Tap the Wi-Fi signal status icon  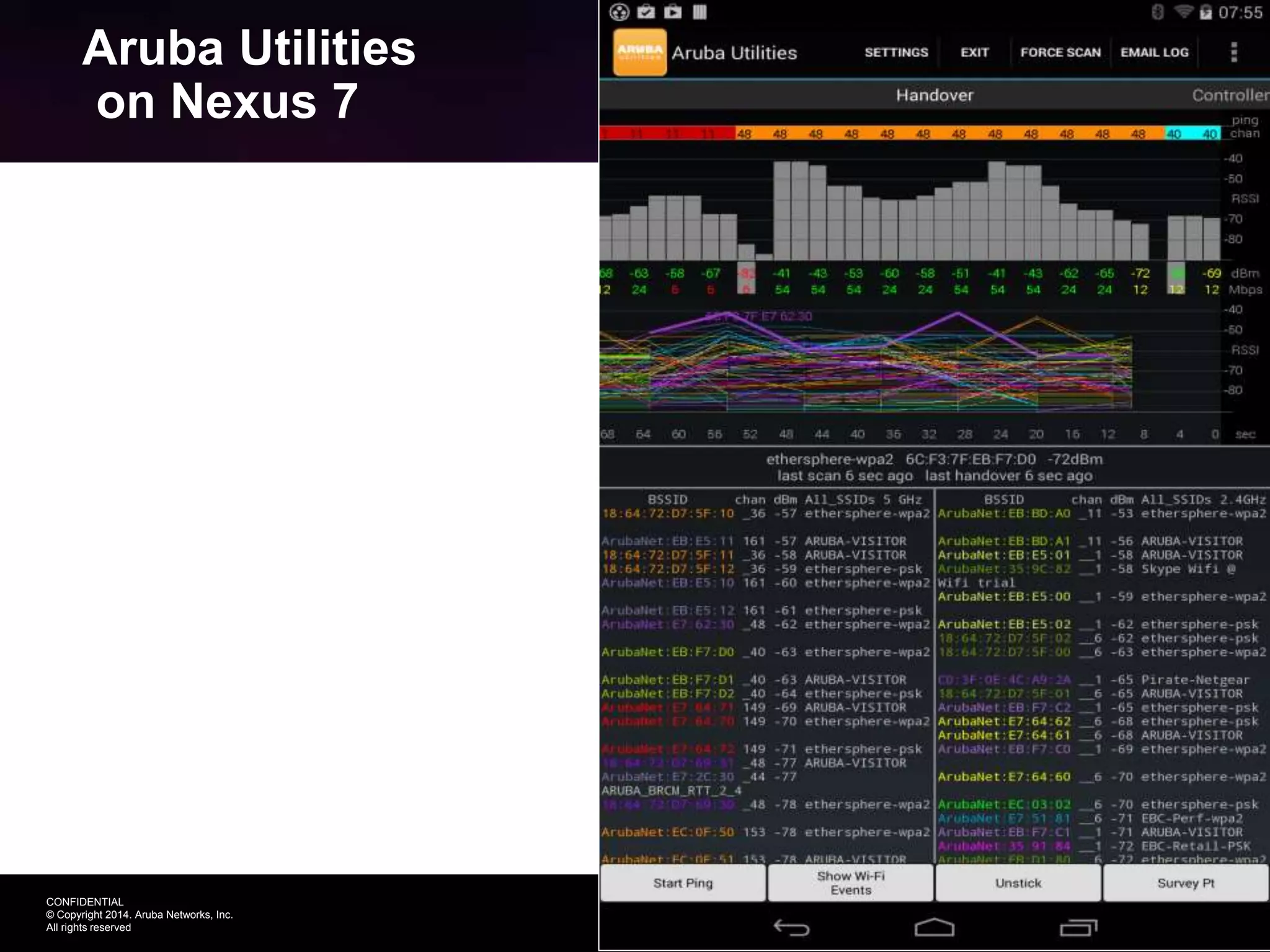coord(1184,11)
